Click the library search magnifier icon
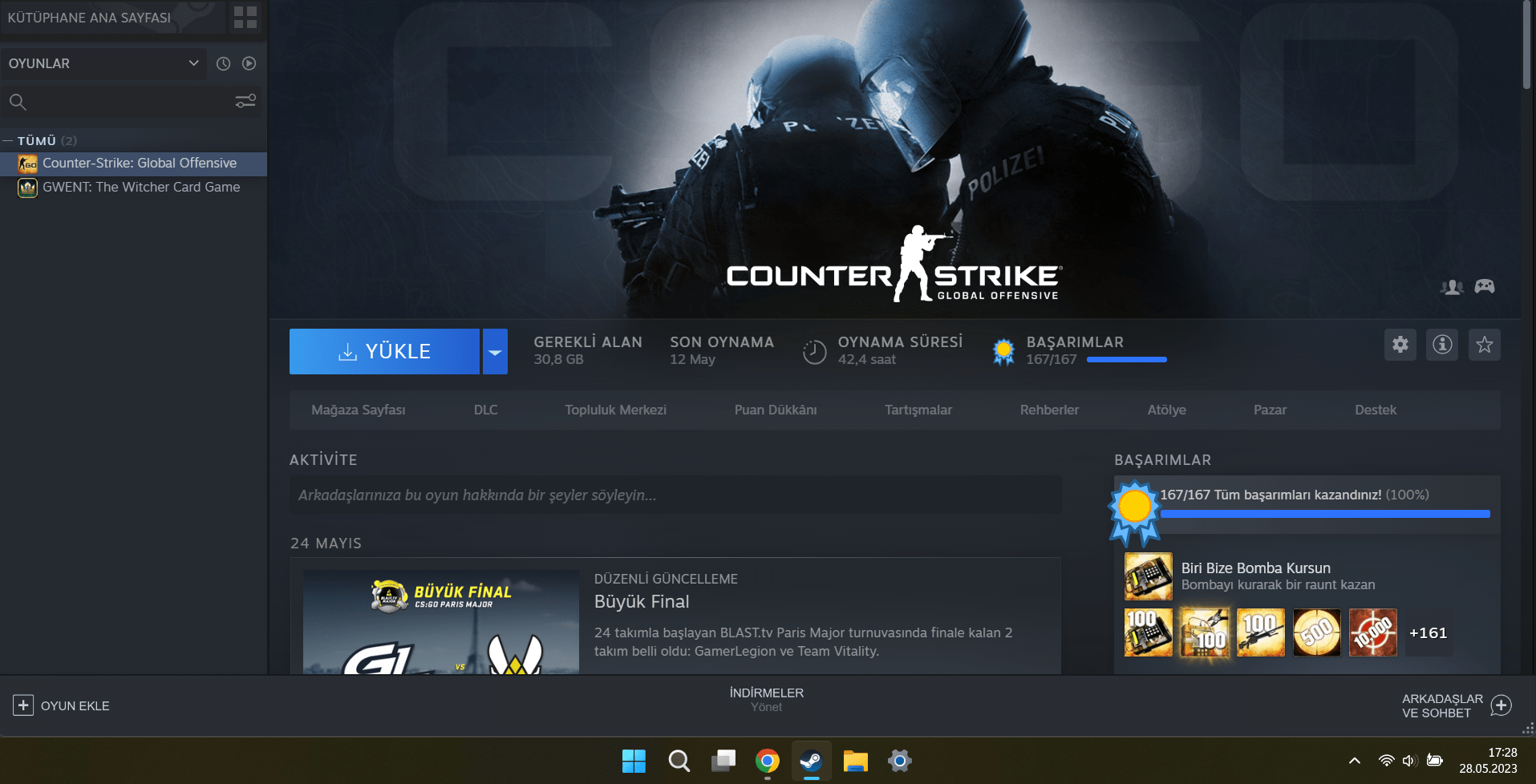 [x=18, y=102]
